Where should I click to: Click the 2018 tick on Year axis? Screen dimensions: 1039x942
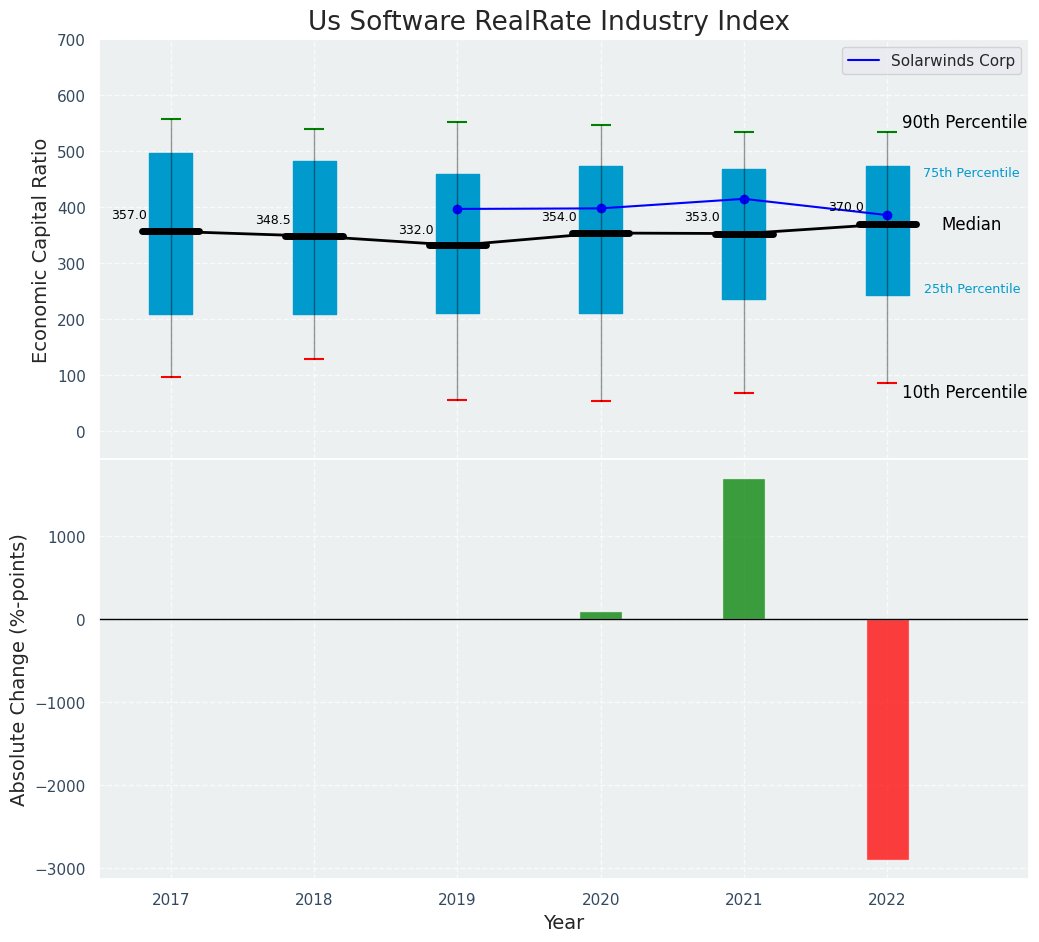(314, 900)
